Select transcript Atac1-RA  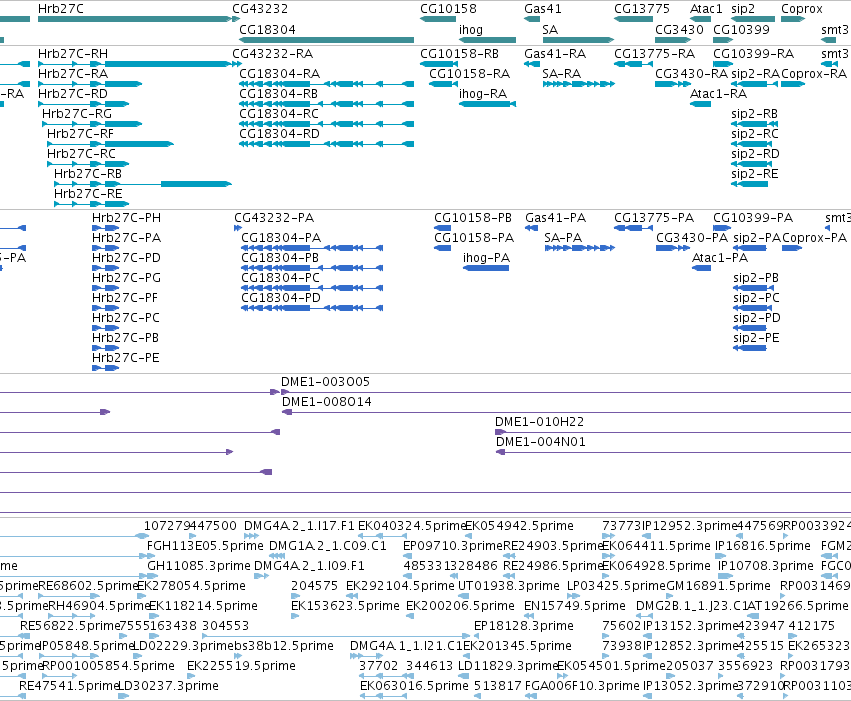pos(700,104)
